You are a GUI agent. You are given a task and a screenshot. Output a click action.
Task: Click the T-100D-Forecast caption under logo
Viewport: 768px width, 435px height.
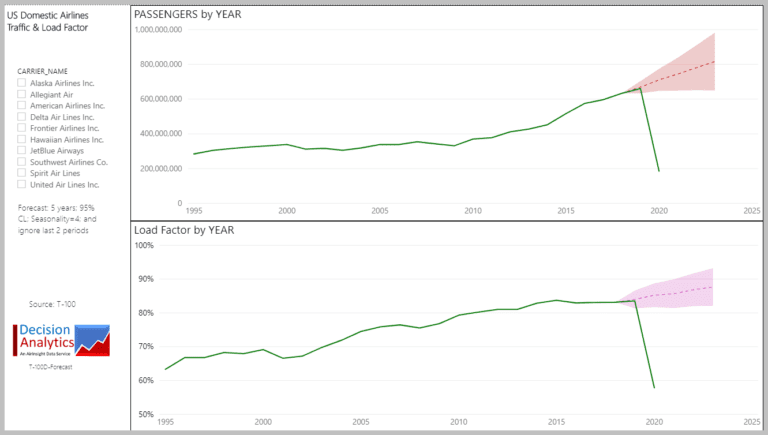[x=50, y=366]
